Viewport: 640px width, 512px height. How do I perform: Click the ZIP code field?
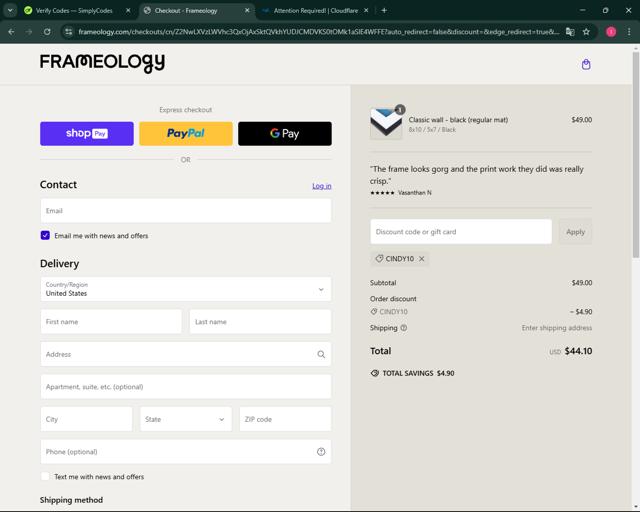tap(285, 419)
